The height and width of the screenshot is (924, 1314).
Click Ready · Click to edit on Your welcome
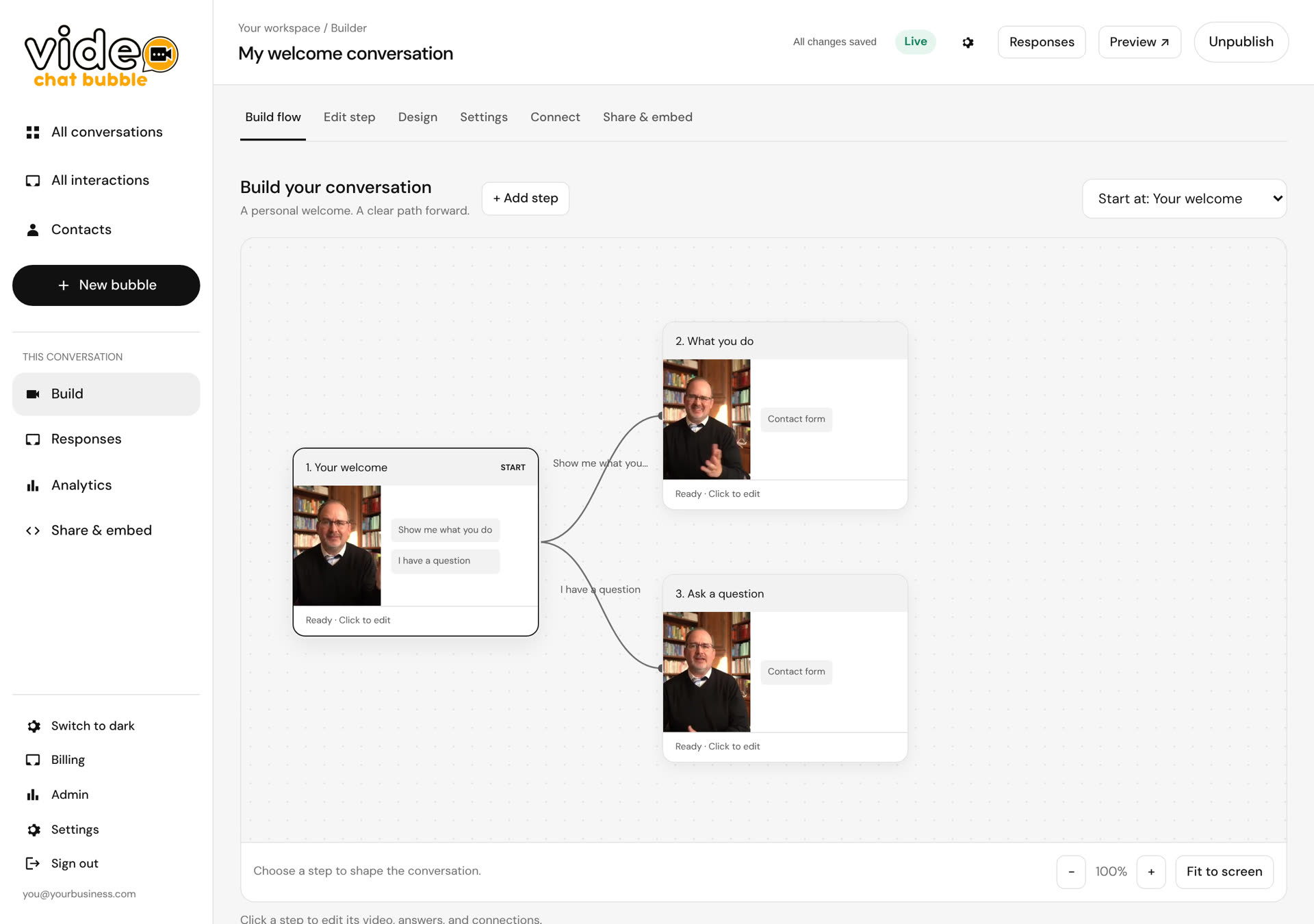pos(348,621)
